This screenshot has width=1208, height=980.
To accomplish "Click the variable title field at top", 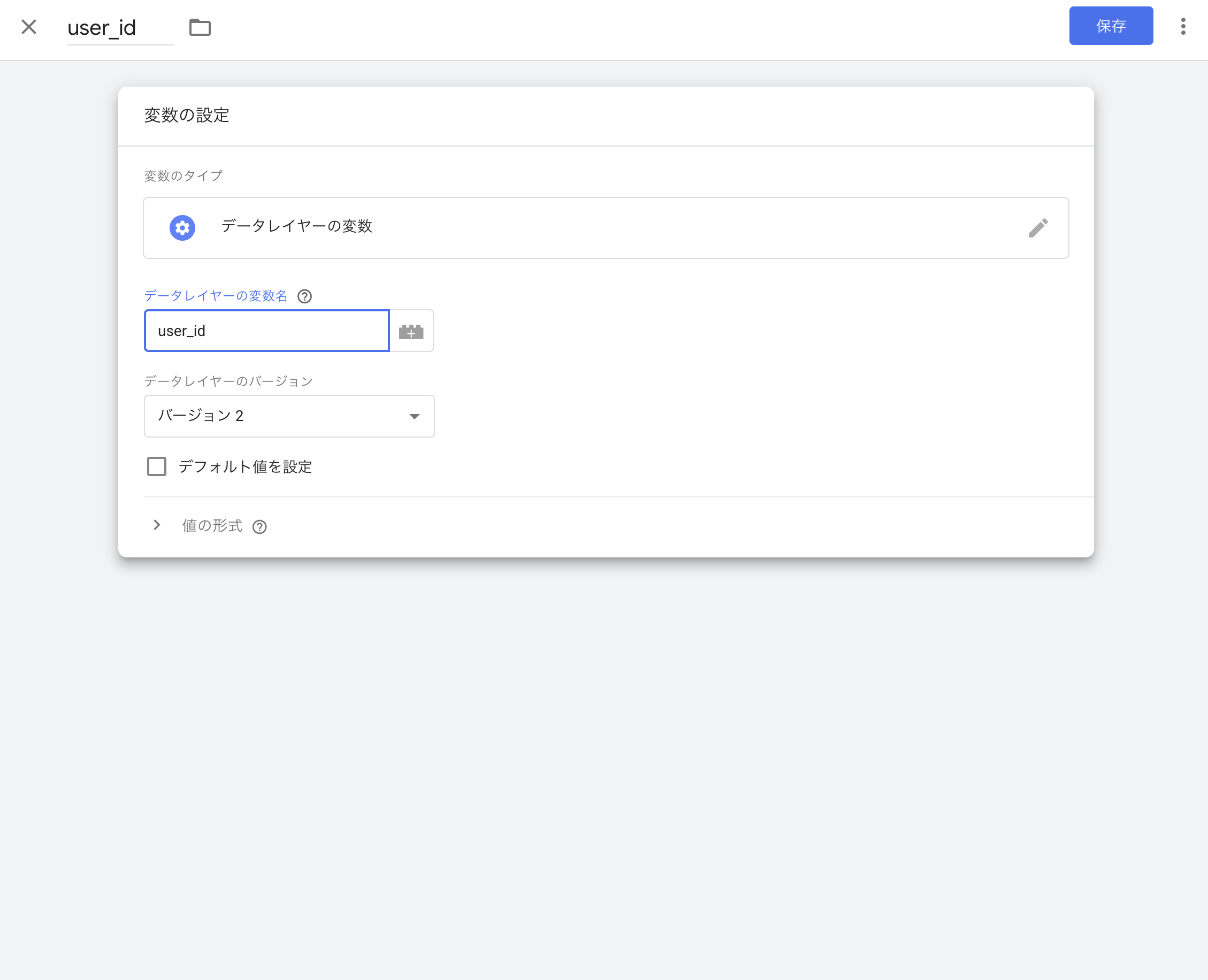I will (120, 28).
